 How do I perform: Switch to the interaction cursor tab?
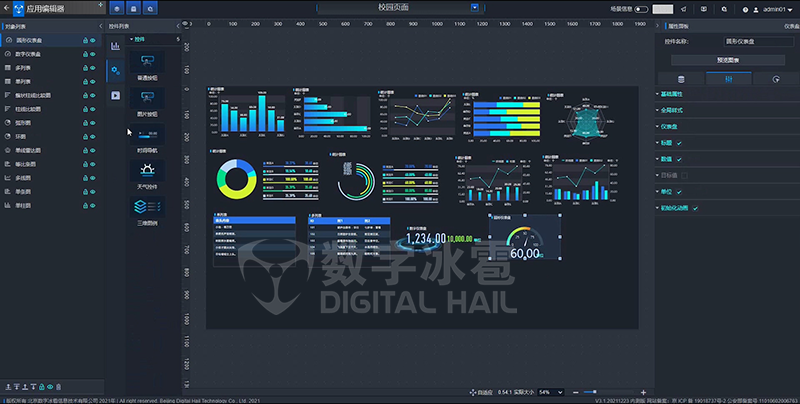tap(776, 79)
